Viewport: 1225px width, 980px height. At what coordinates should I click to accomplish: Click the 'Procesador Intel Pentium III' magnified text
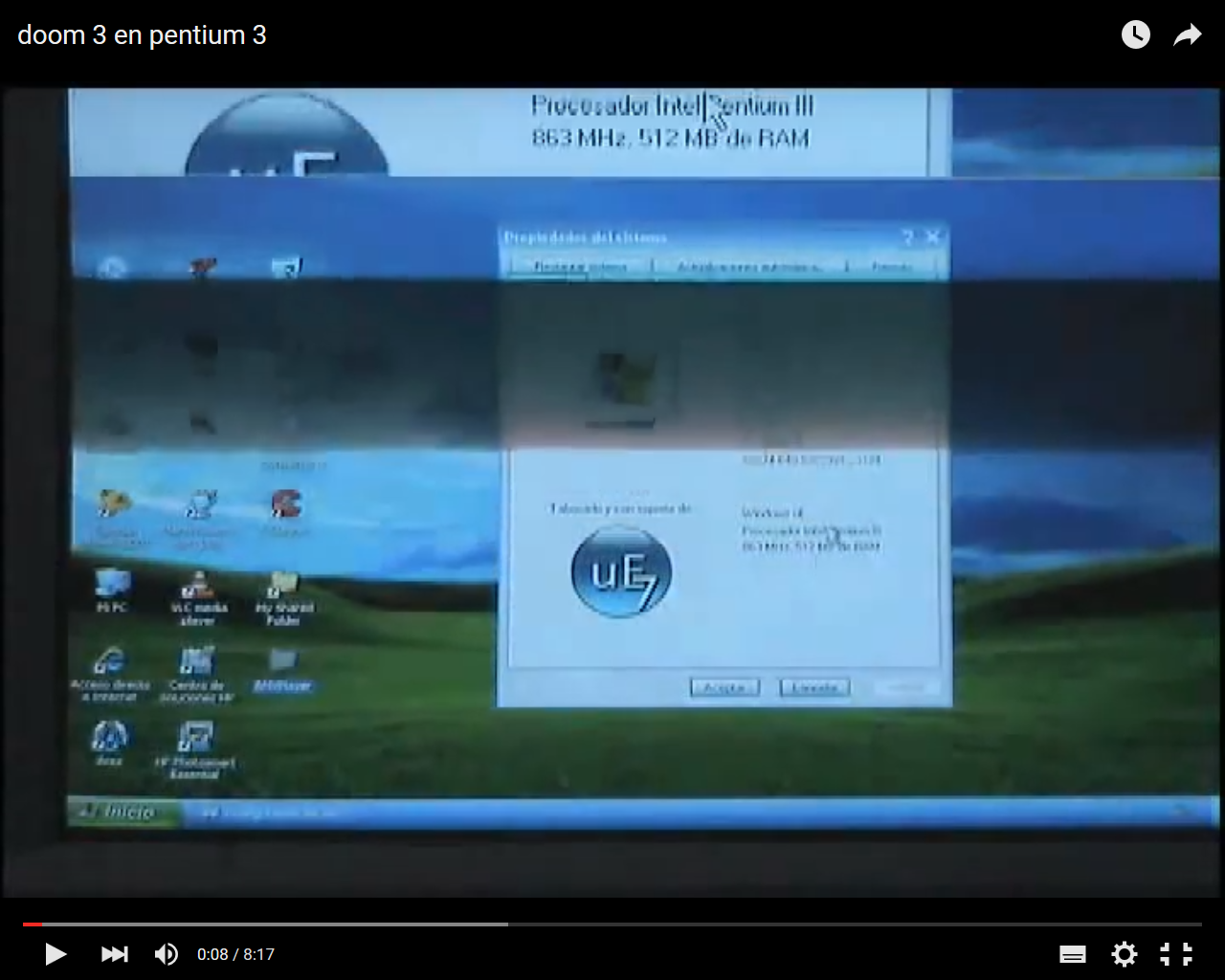click(672, 105)
